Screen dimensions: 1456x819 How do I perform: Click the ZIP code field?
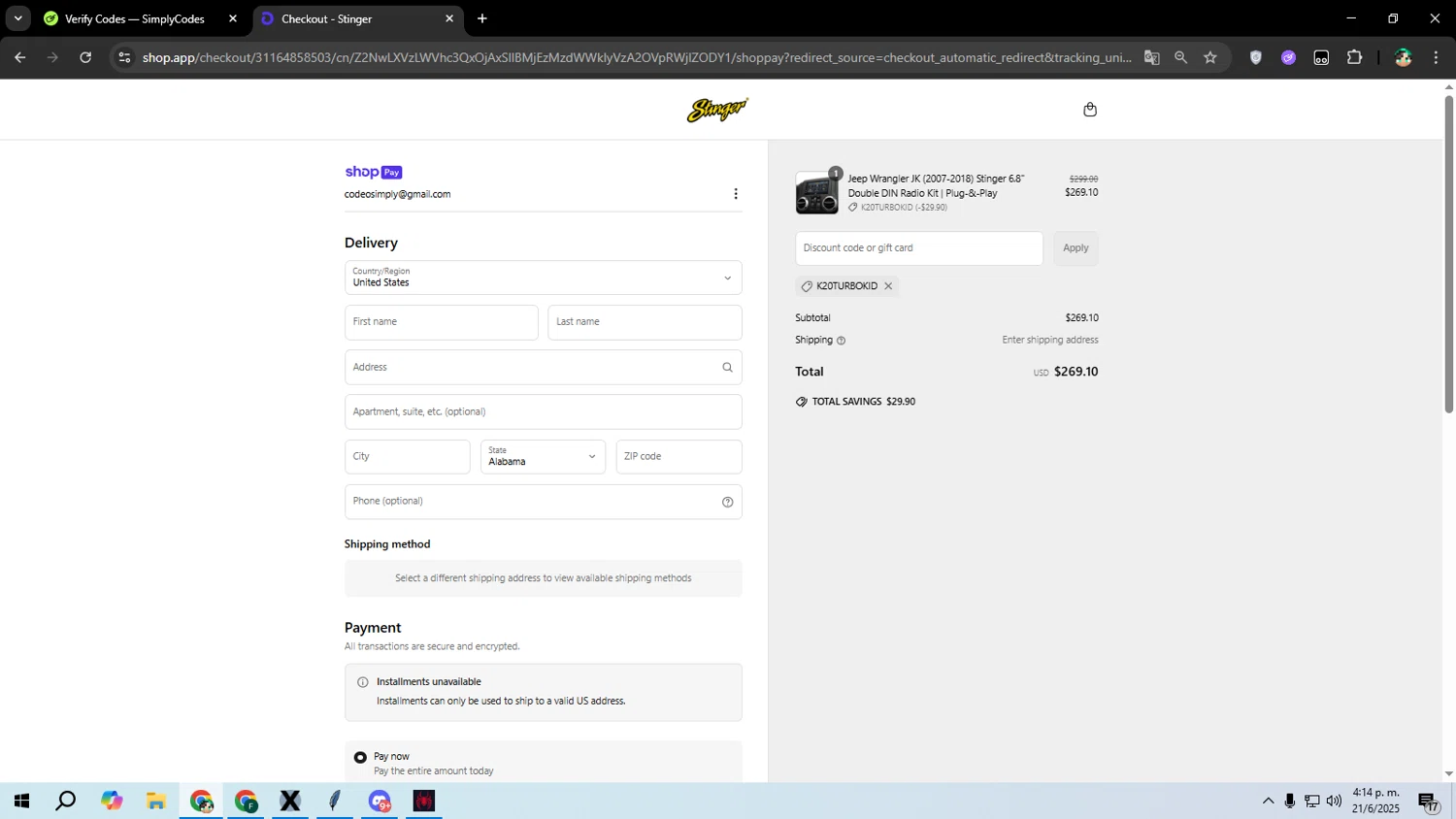[679, 457]
